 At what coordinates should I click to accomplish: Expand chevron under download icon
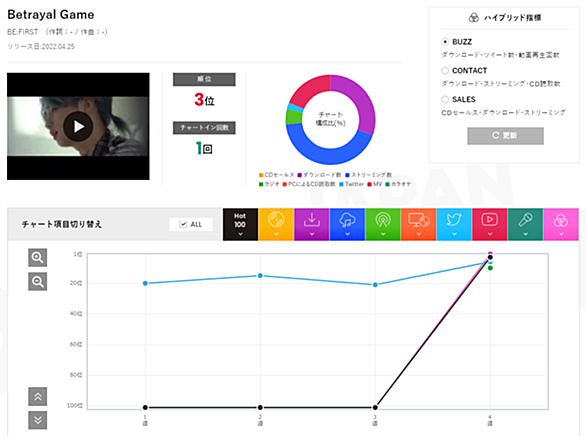coord(312,234)
